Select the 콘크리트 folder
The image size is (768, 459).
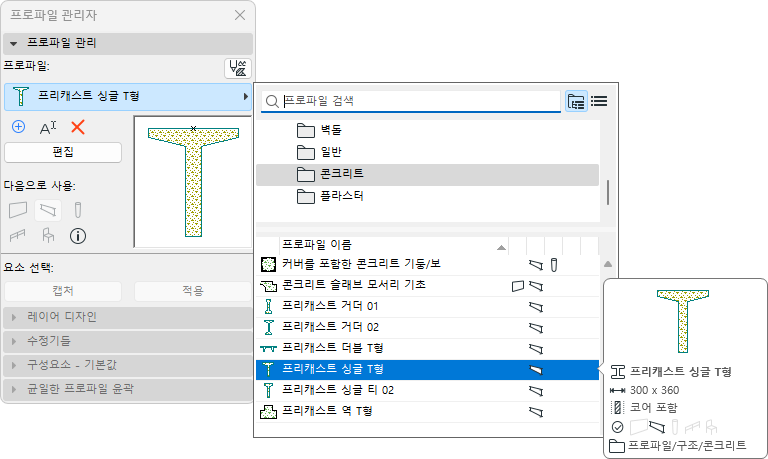(428, 174)
